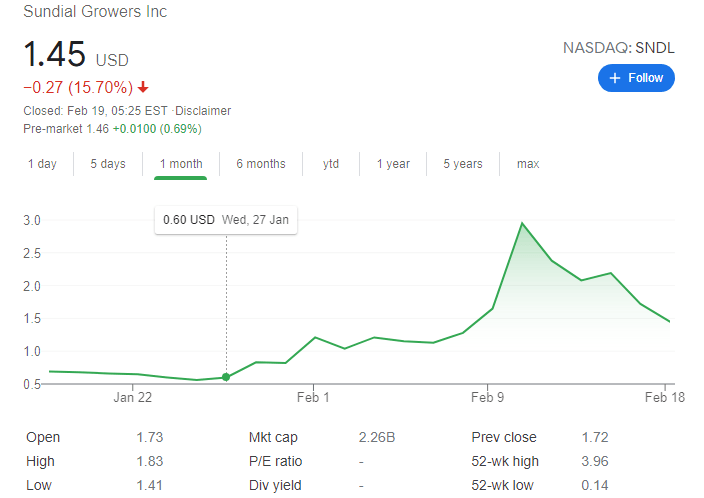The height and width of the screenshot is (498, 704).
Task: Select the 1 month range tab
Action: coord(181,164)
